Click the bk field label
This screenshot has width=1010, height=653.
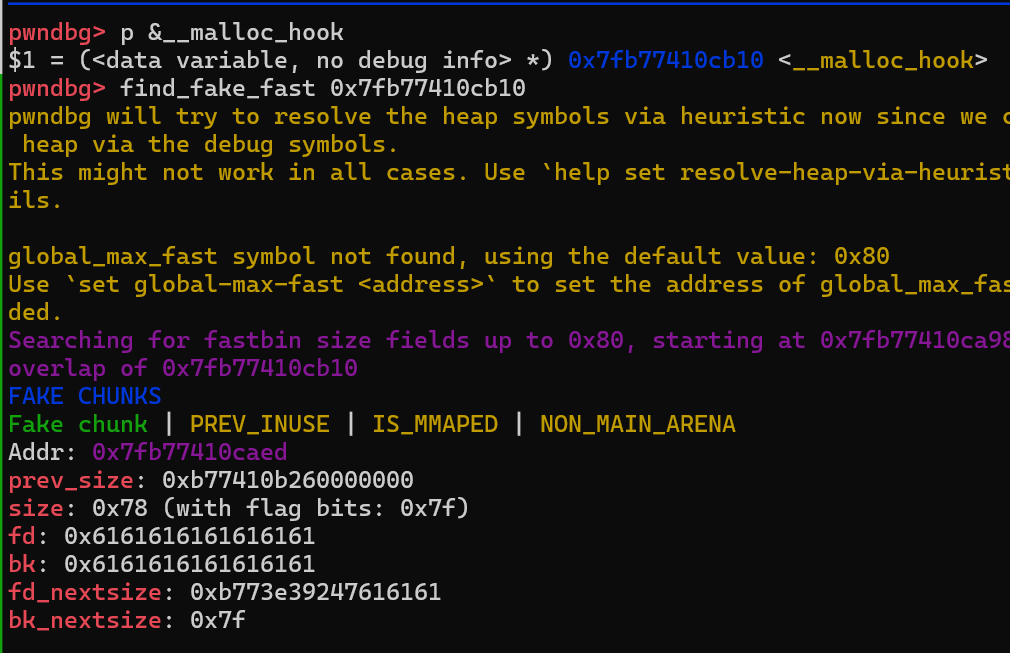click(x=22, y=564)
